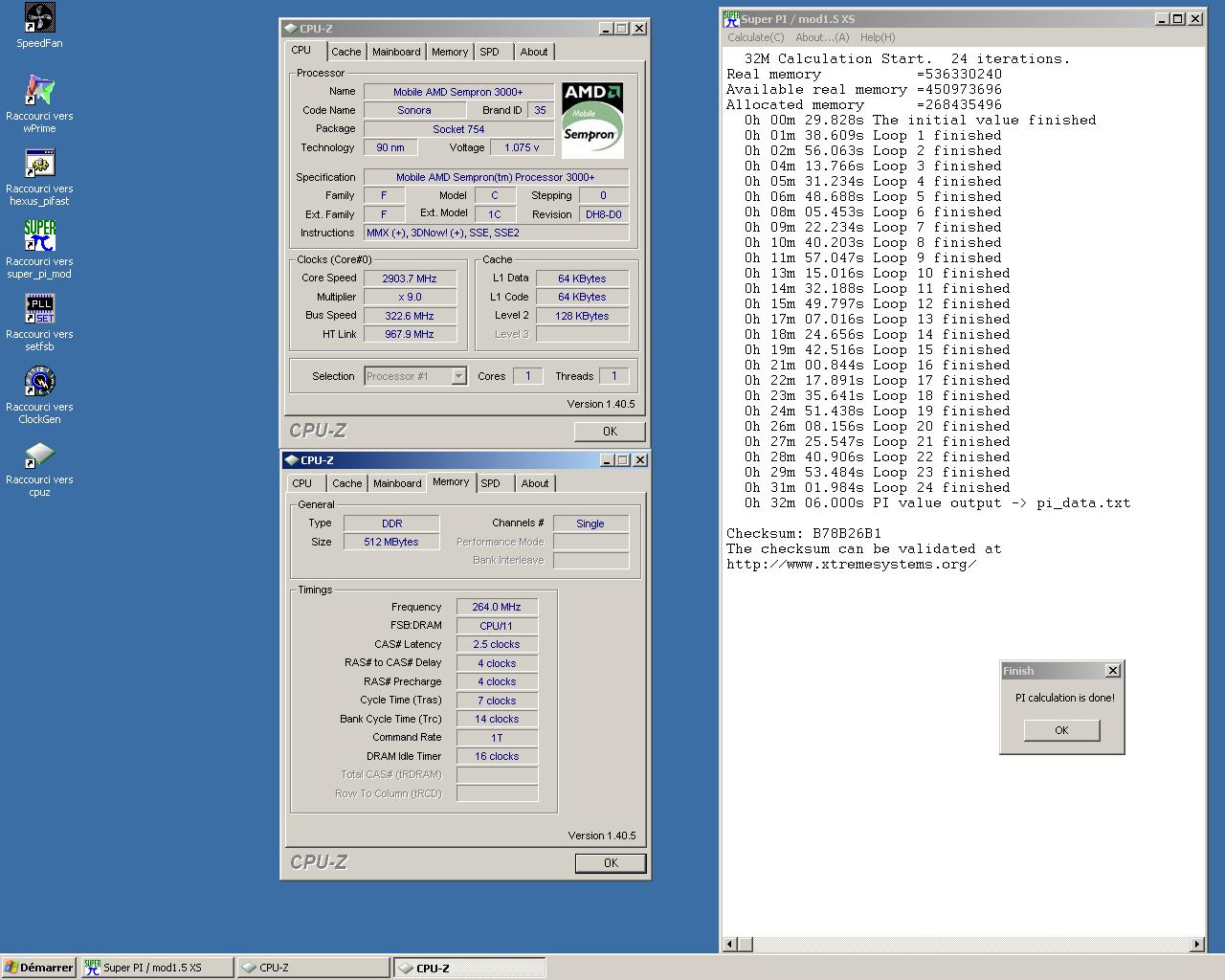Click the Instructions MMX, 3DNow!, SSE, SSE2 field
1225x980 pixels.
pyautogui.click(x=496, y=233)
